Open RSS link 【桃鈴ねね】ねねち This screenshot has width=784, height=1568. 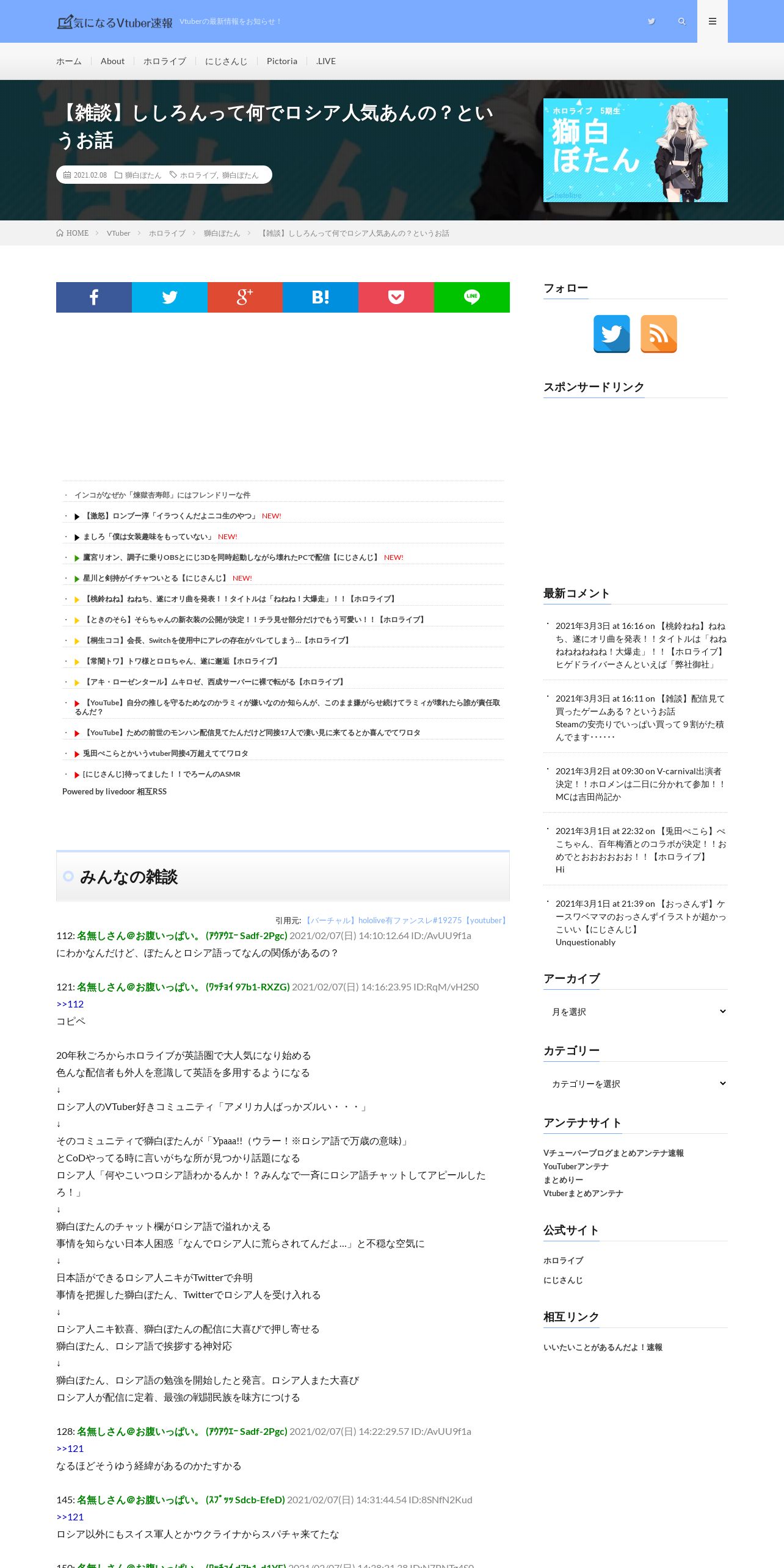click(x=241, y=599)
